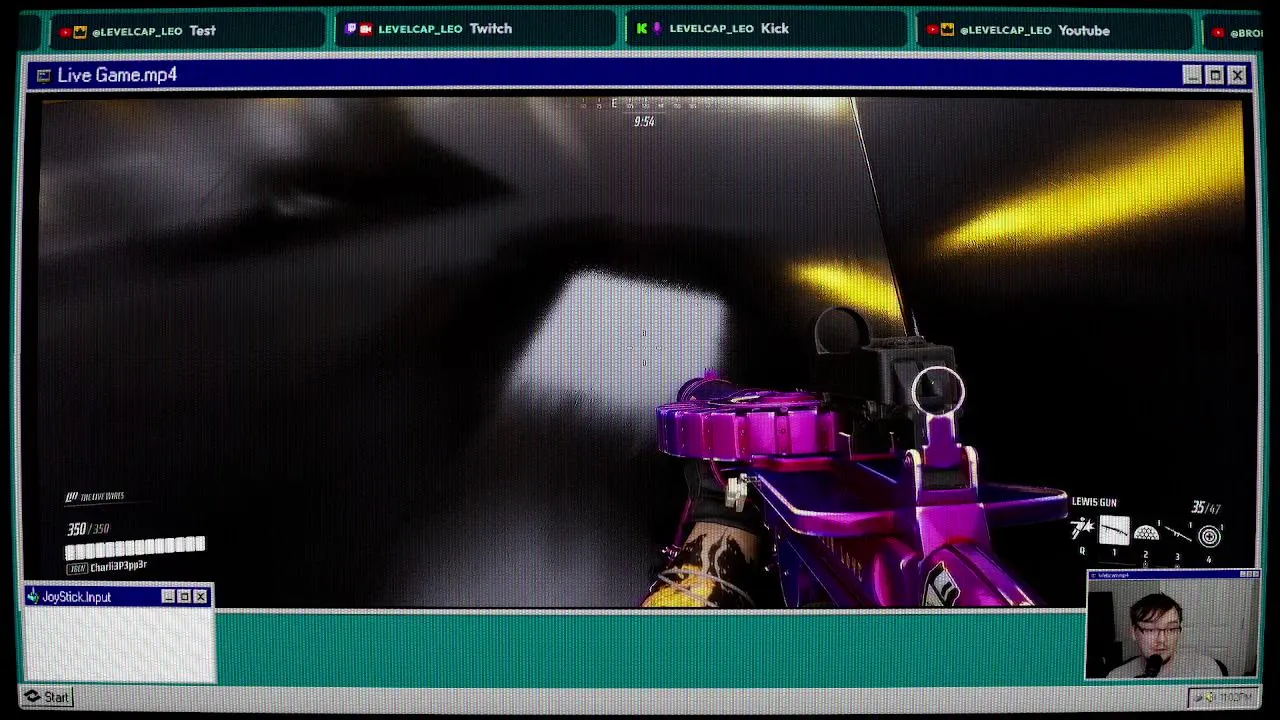Minimize the JoyStick.Input window

(x=168, y=597)
